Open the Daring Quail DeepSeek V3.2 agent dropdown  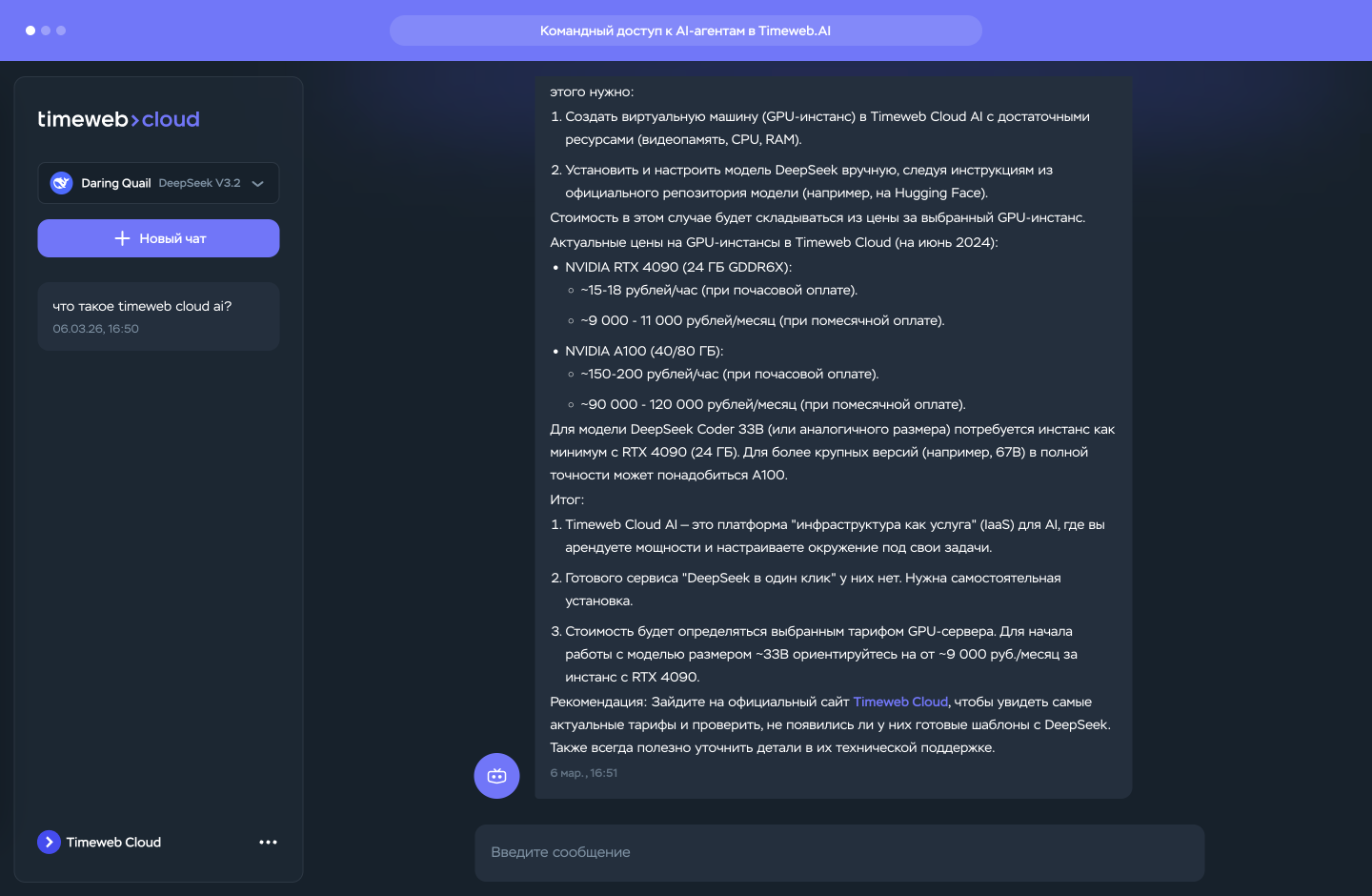(x=158, y=183)
